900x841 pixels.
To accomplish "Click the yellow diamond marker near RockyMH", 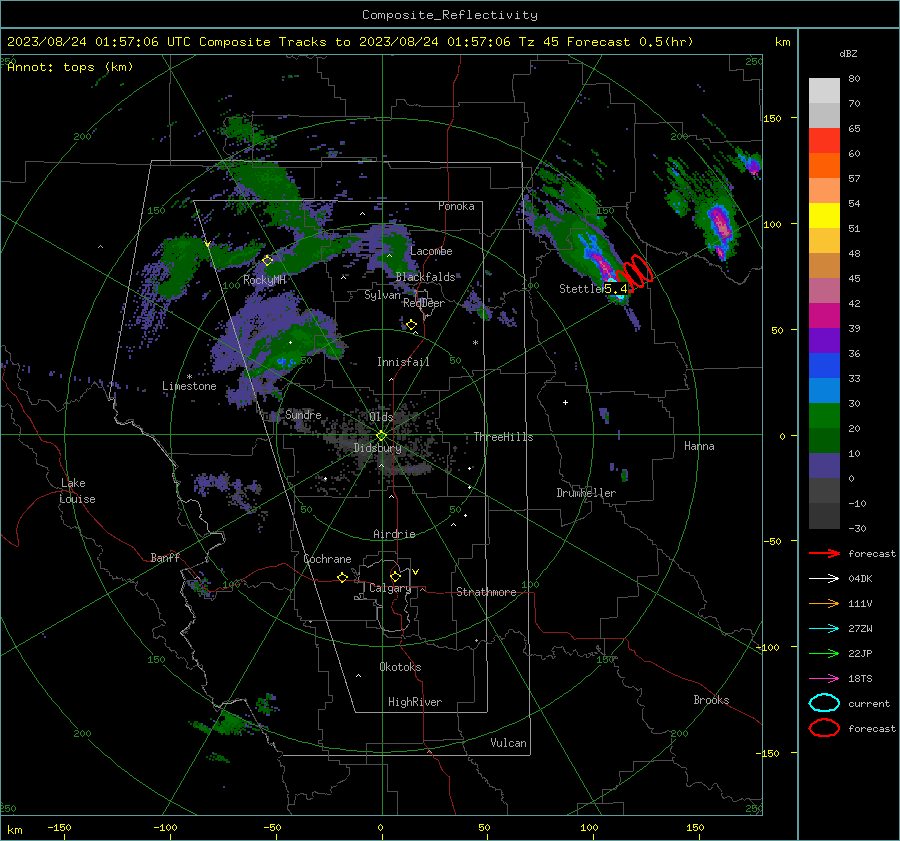I will tap(267, 261).
